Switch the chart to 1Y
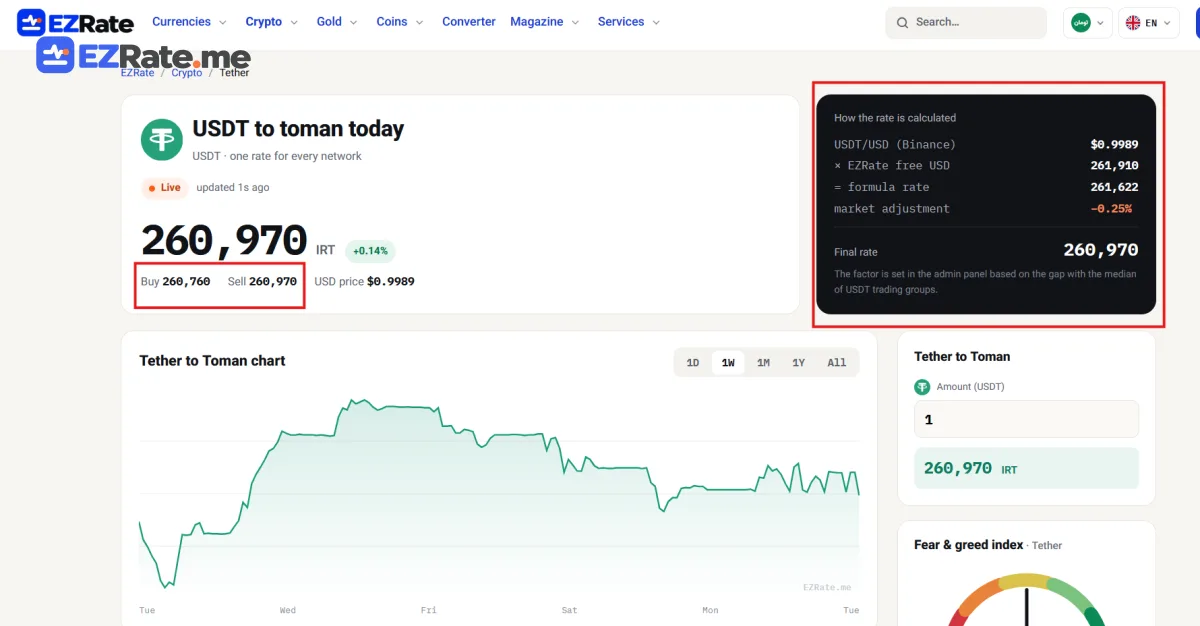1200x626 pixels. [x=799, y=363]
